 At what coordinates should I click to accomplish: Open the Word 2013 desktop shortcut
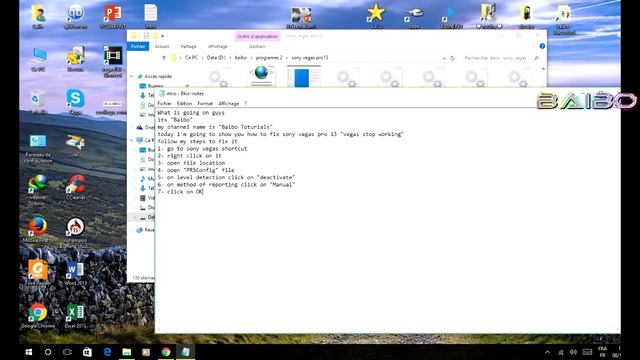point(76,273)
